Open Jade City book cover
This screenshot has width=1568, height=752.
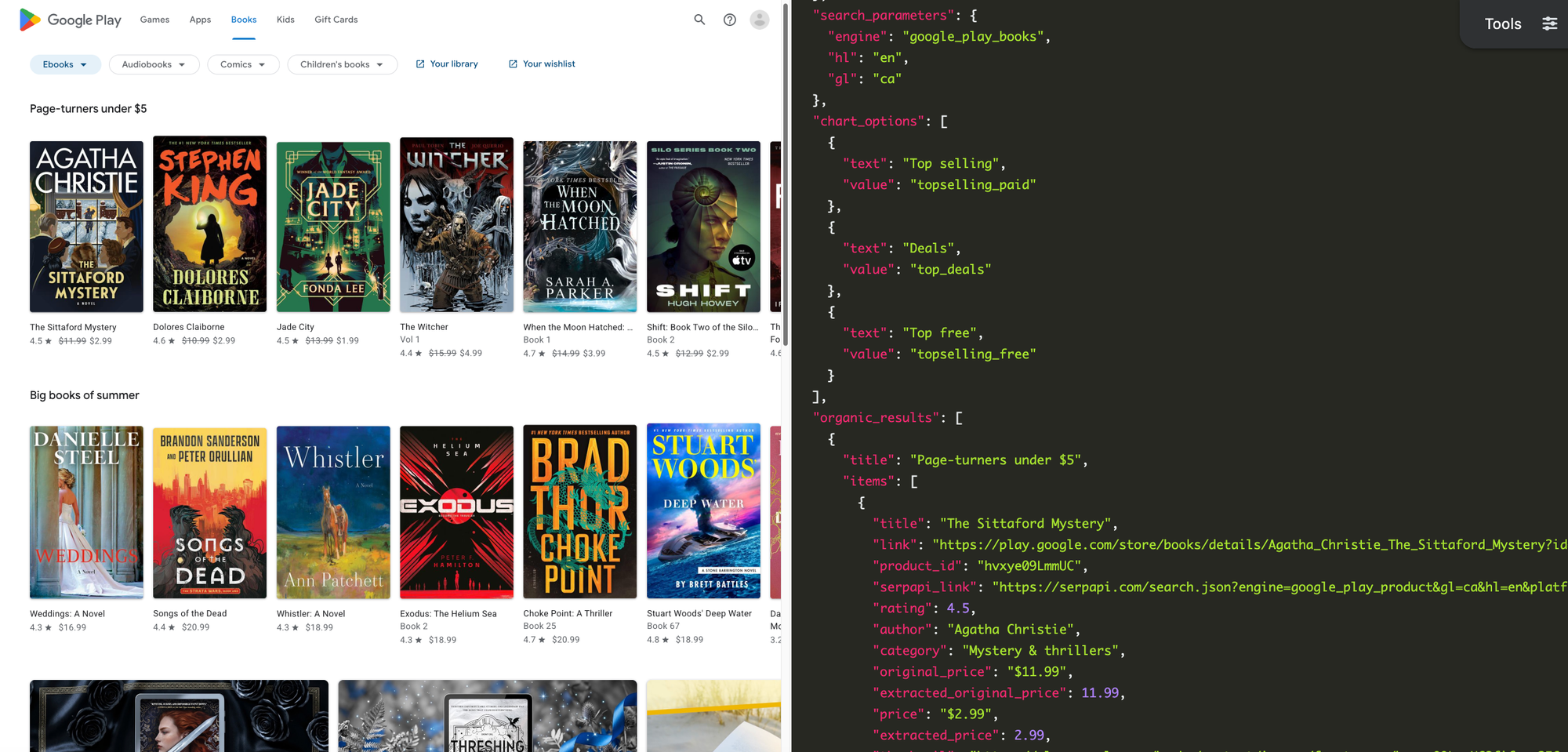point(333,227)
